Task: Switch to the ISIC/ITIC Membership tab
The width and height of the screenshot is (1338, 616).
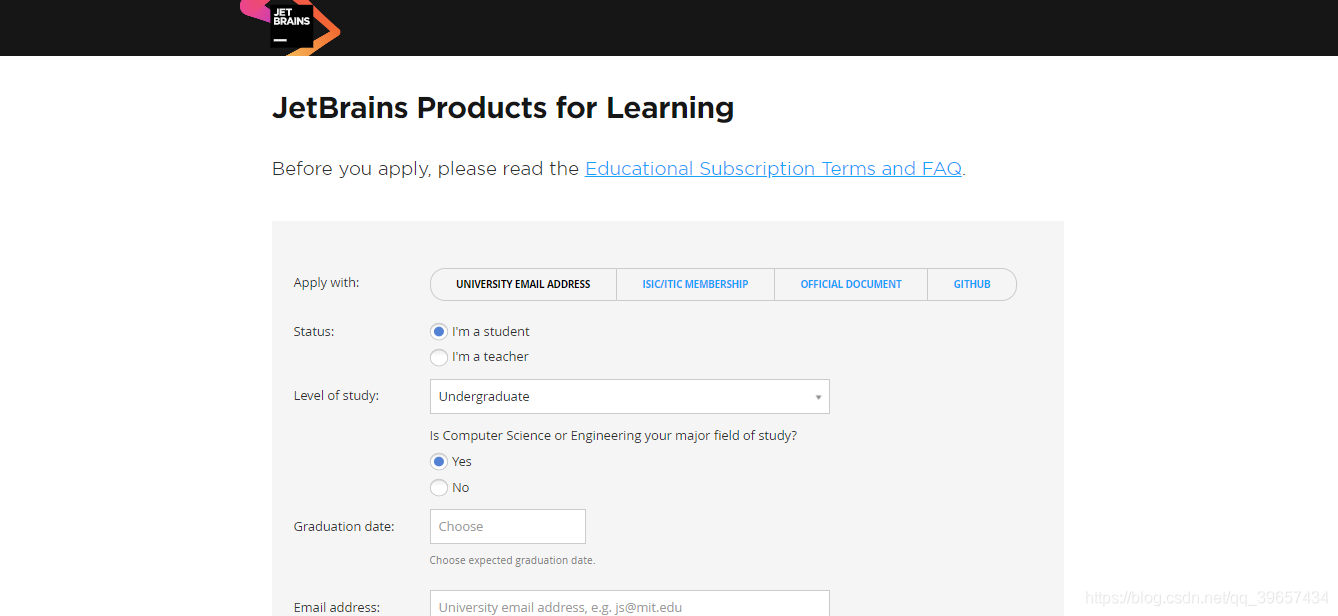Action: pyautogui.click(x=695, y=284)
